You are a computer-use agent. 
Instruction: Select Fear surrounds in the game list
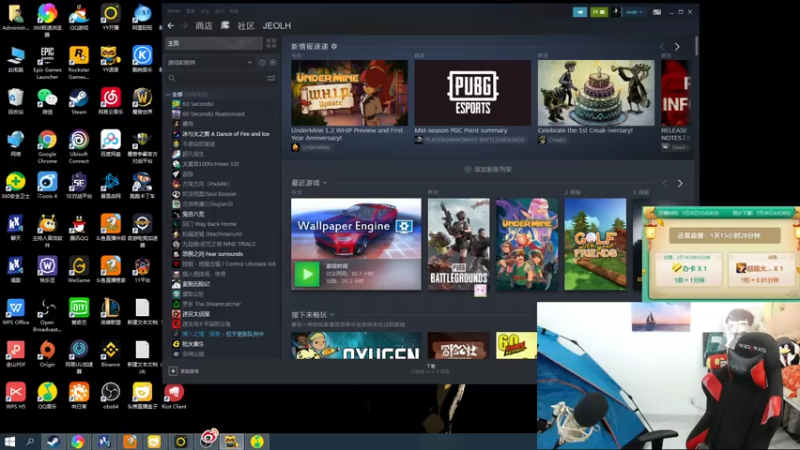point(212,254)
